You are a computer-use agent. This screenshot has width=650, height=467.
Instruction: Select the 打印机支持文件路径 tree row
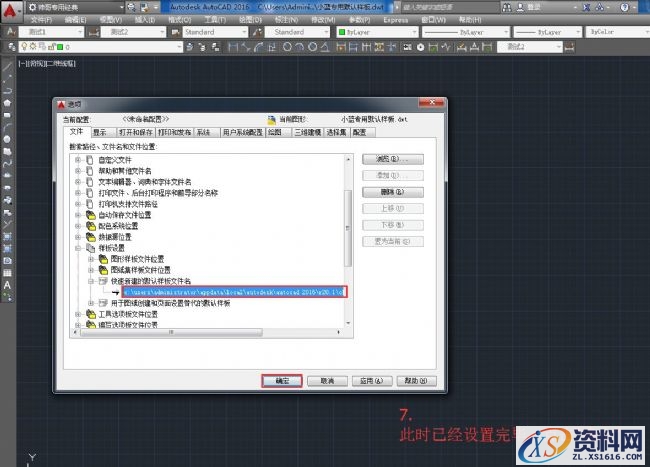pyautogui.click(x=128, y=204)
